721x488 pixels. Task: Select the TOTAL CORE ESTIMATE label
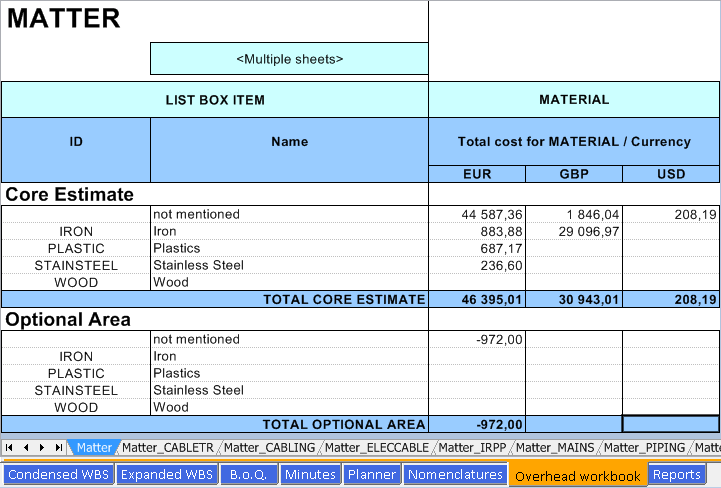(344, 299)
